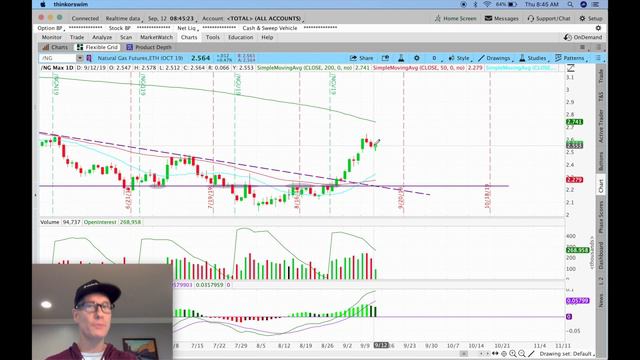The image size is (640, 360).
Task: Click the 2.279 moving average price bubble
Action: [x=574, y=180]
